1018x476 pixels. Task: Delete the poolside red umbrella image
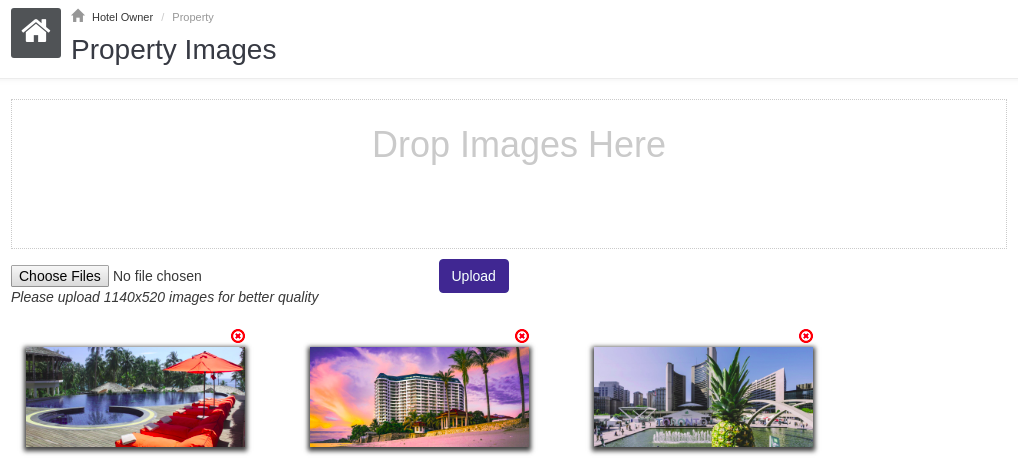[238, 336]
